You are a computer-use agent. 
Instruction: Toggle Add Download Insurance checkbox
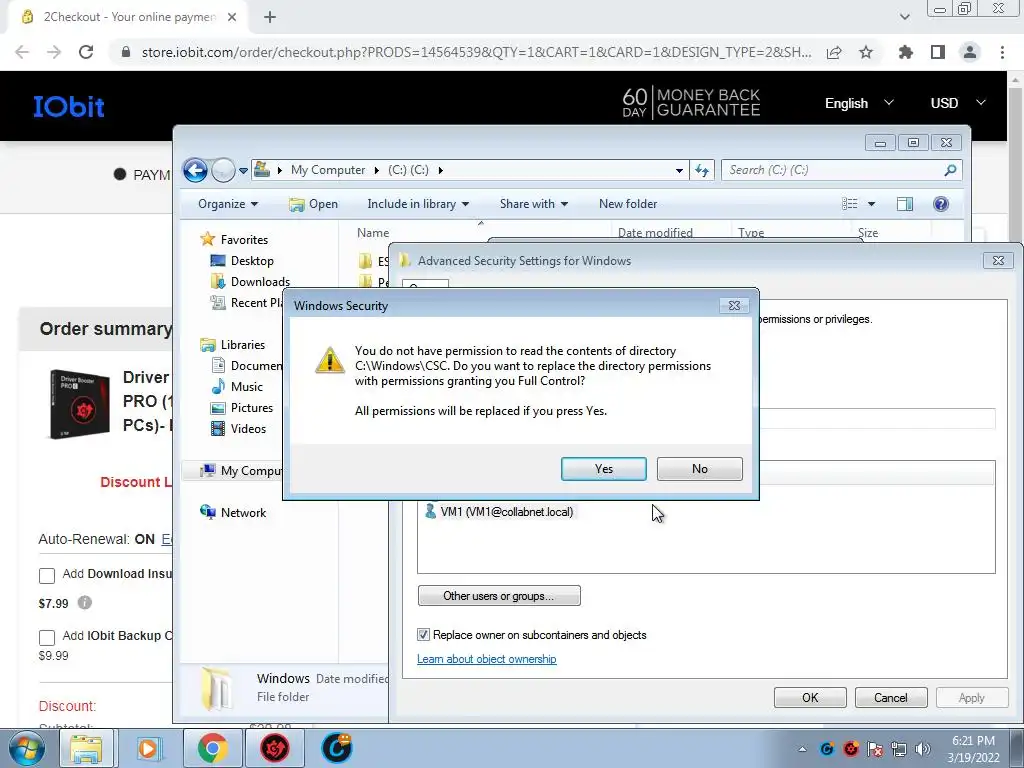[47, 575]
